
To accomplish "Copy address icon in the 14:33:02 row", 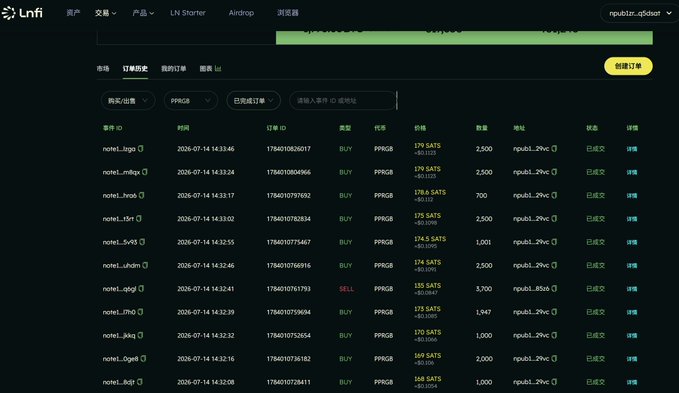I will pos(554,219).
